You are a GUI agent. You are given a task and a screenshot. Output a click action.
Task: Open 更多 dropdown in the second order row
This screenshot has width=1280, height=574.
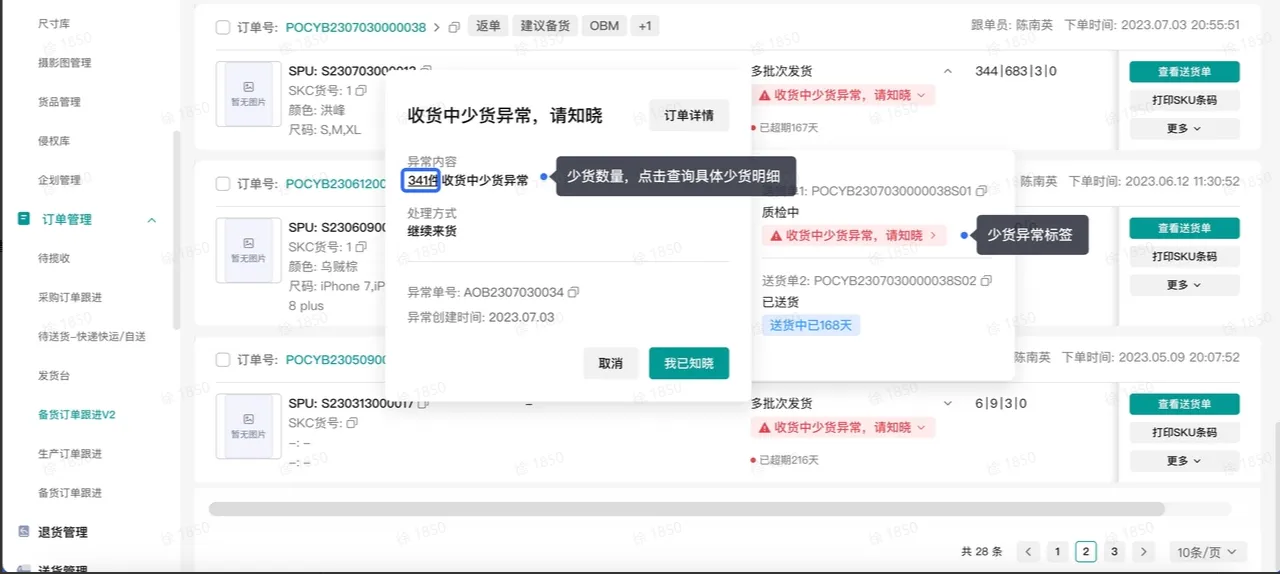(x=1184, y=285)
